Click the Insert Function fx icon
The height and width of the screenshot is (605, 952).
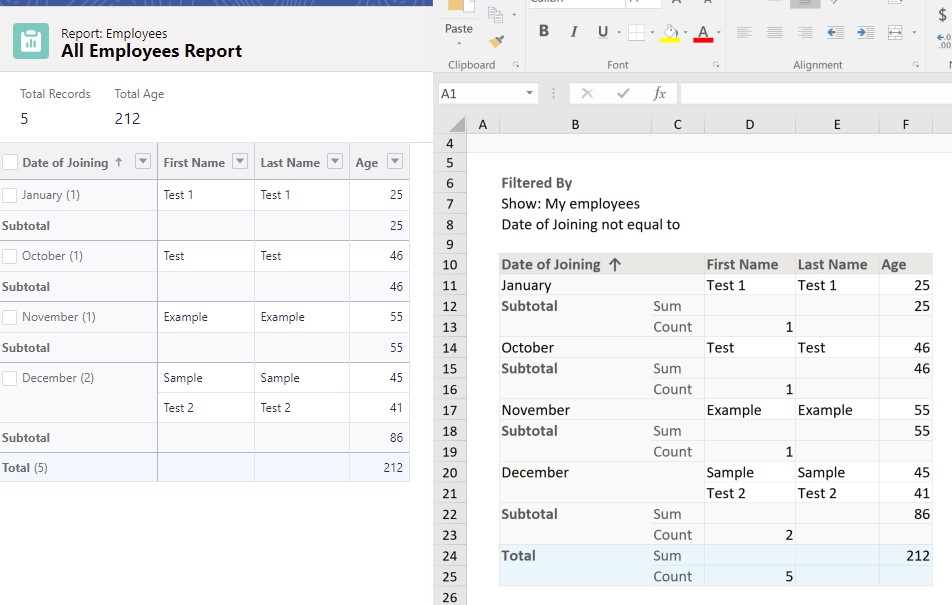pyautogui.click(x=659, y=94)
